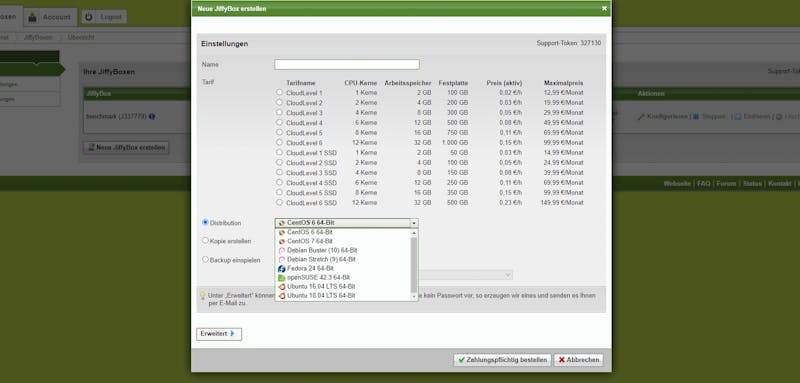This screenshot has height=383, width=800.
Task: Pick the CloudLevel 4 tariff option
Action: point(279,122)
